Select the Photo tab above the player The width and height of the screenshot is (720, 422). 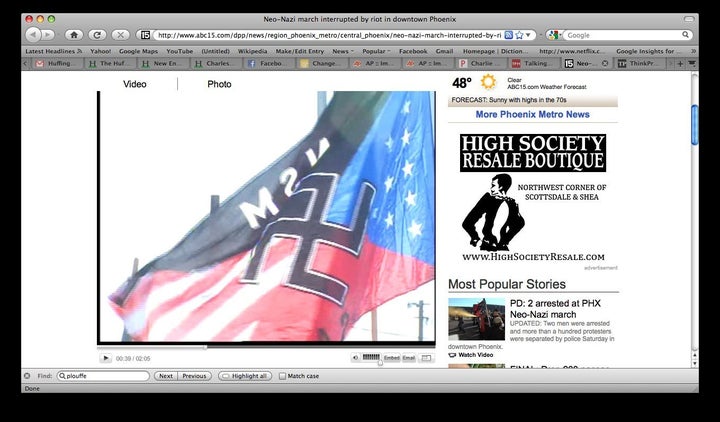coord(219,84)
